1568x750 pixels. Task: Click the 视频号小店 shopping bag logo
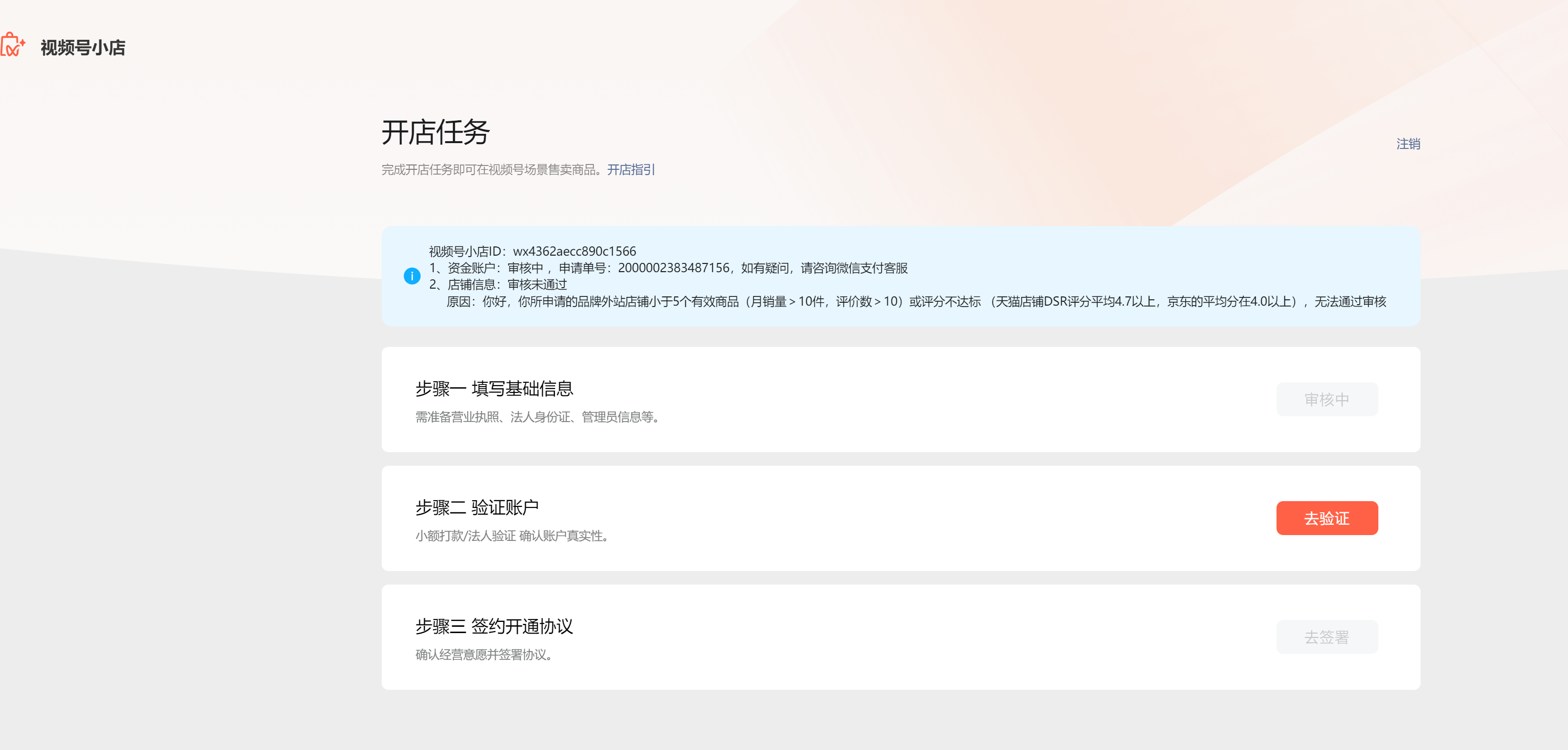12,45
